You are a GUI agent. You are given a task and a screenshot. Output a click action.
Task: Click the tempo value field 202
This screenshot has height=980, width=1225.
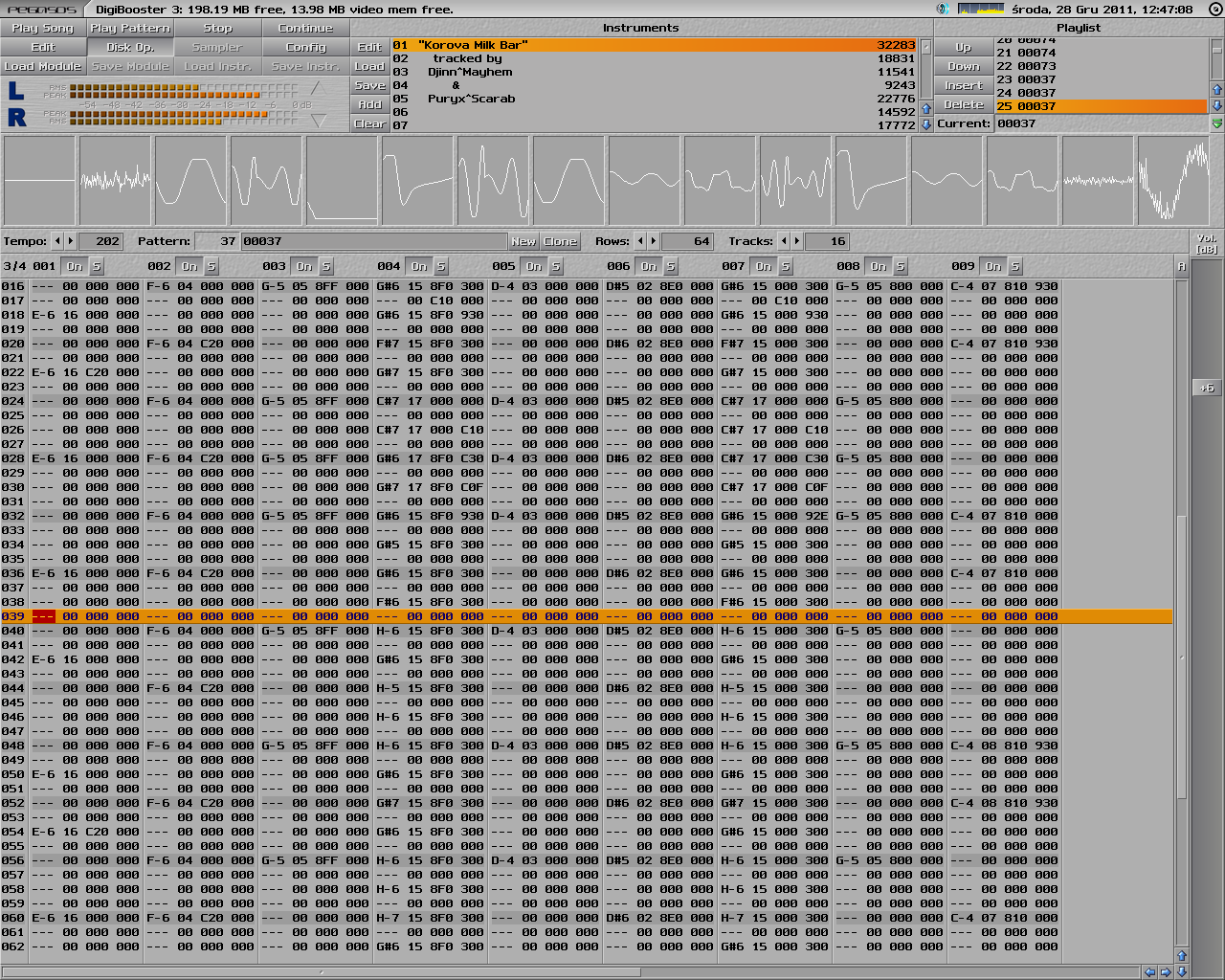(x=100, y=241)
